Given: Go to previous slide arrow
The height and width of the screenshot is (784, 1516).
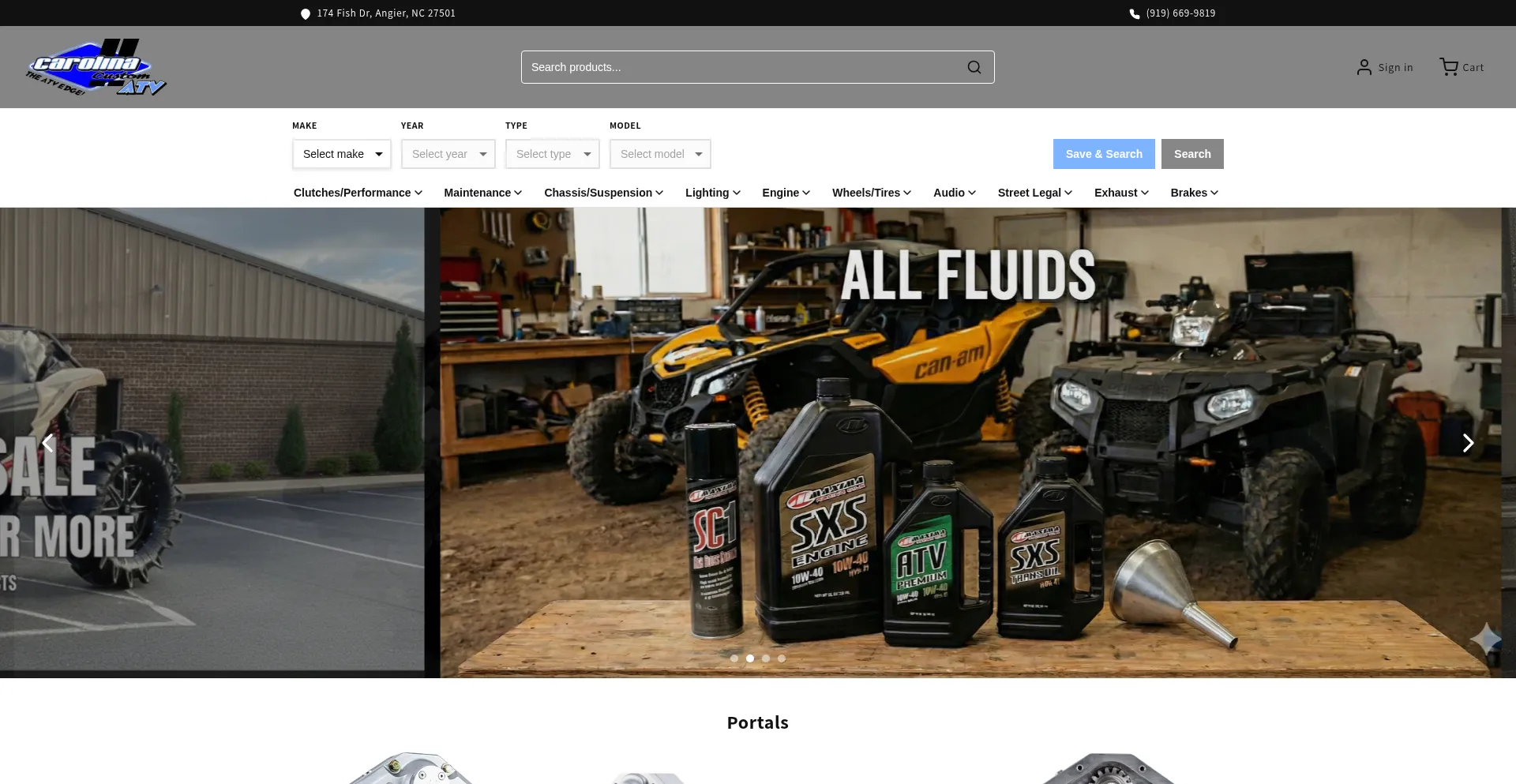Looking at the screenshot, I should pos(47,443).
